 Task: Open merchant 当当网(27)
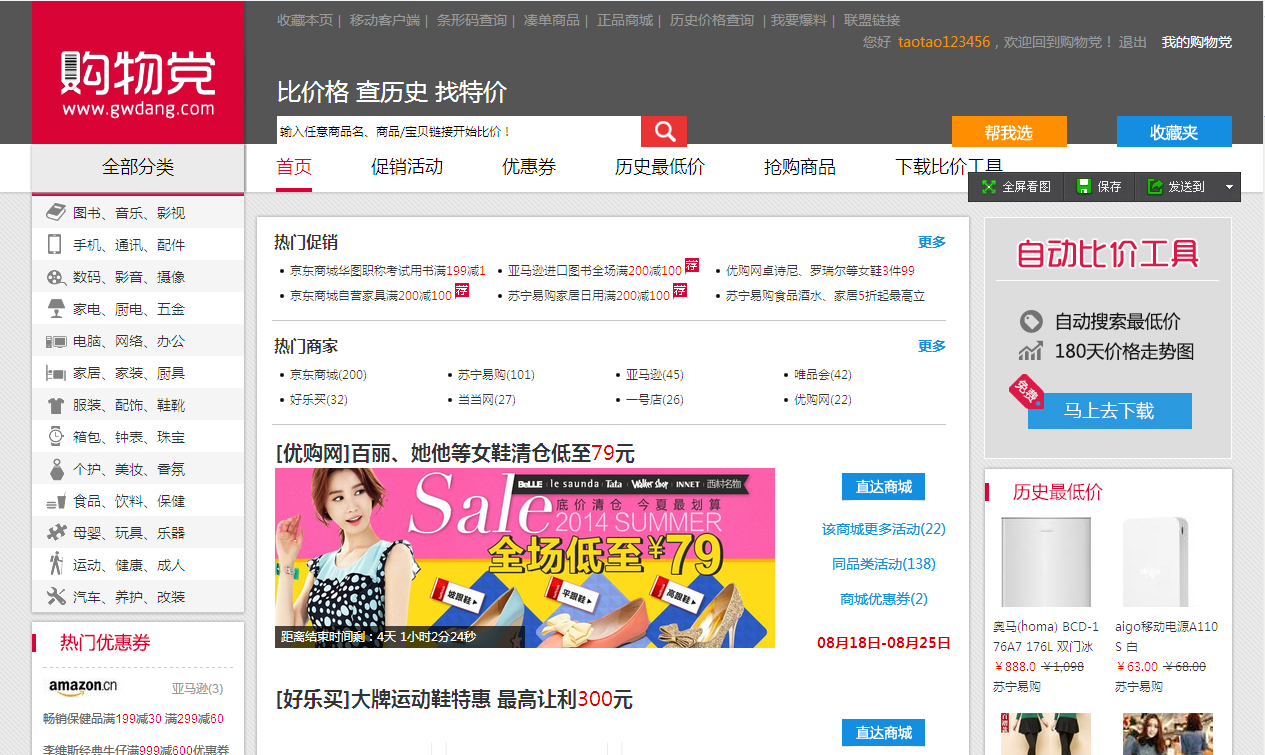487,400
